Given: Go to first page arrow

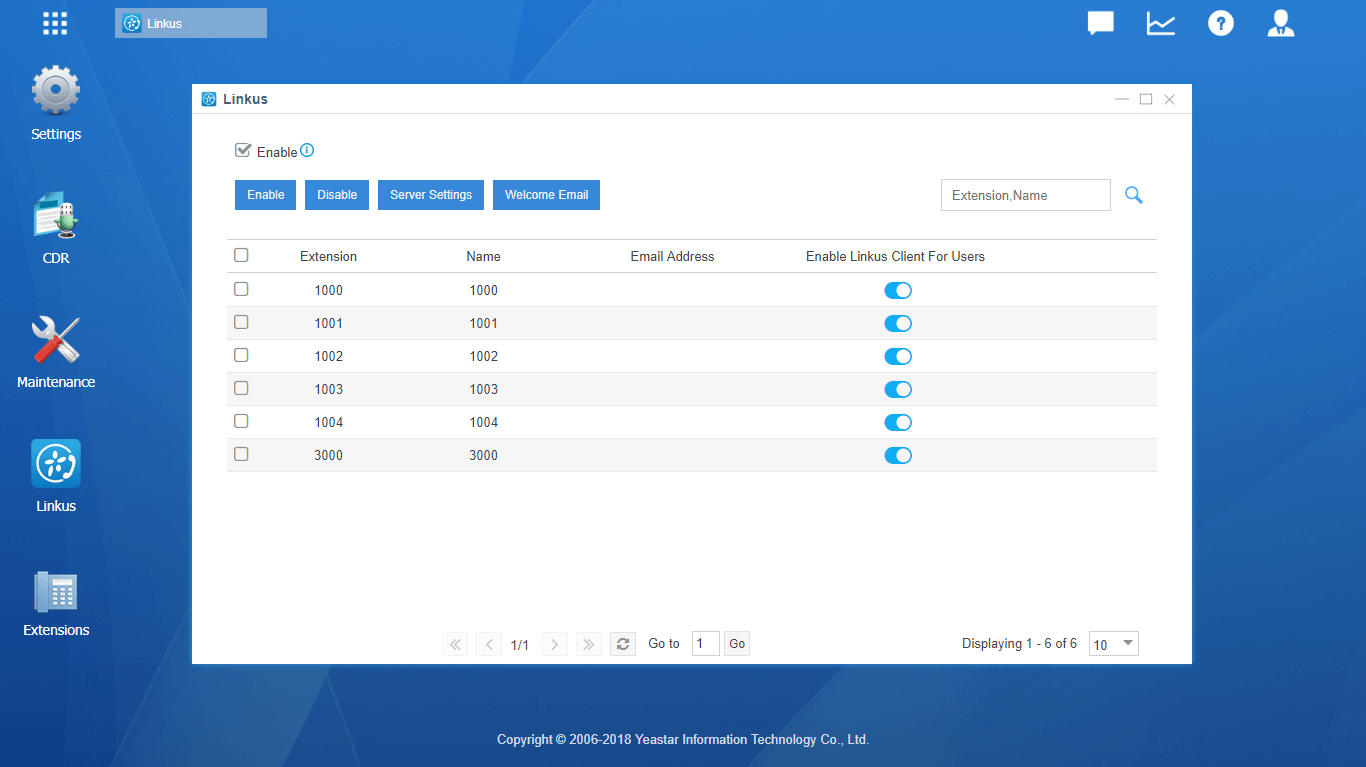Looking at the screenshot, I should (x=455, y=644).
